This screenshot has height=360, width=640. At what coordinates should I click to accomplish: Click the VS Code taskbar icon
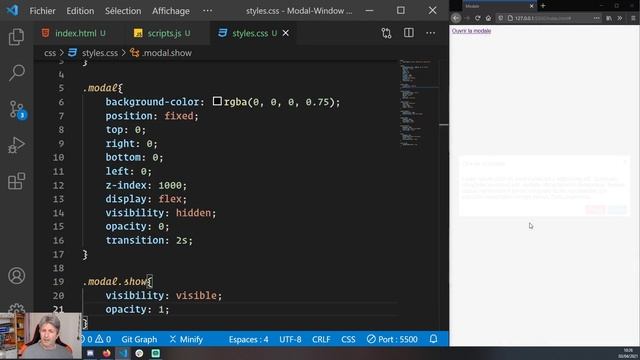(x=123, y=353)
